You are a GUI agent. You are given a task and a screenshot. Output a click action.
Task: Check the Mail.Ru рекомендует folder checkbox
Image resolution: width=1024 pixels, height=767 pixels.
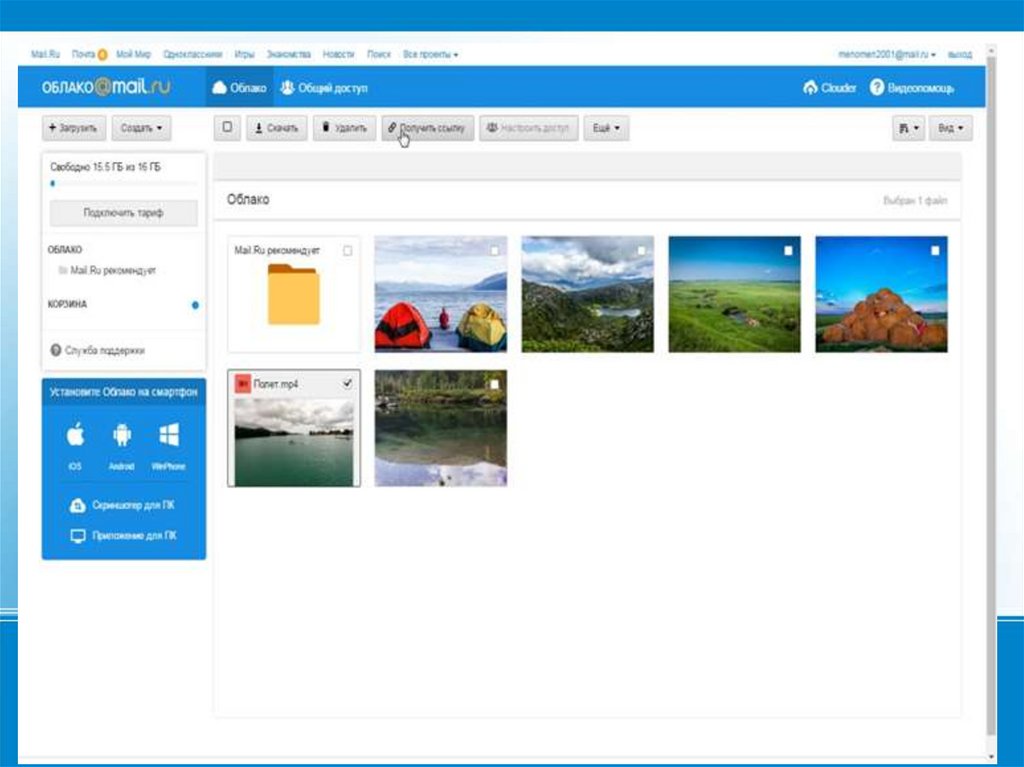[347, 251]
